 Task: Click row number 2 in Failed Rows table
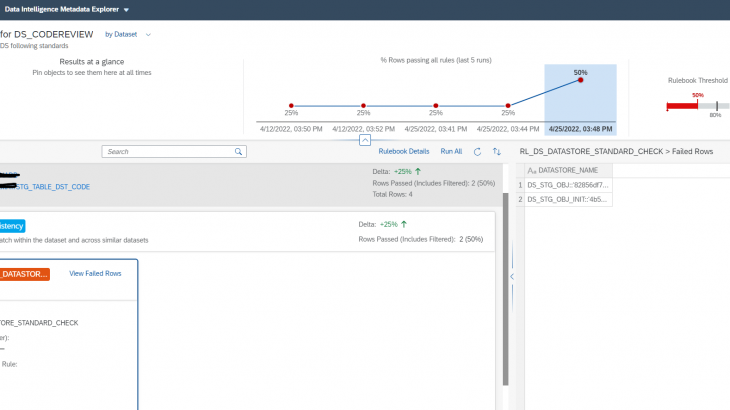520,199
